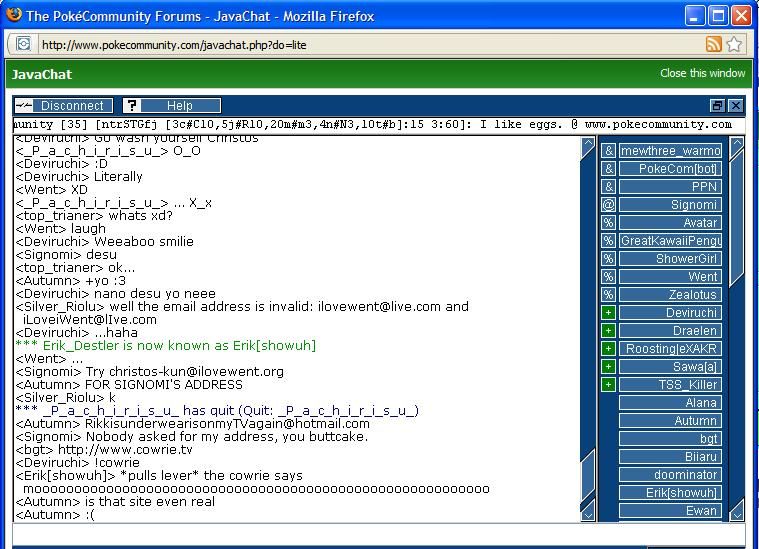Select user ShowerGirl in user list
Viewport: 759px width, 549px height.
[x=670, y=259]
